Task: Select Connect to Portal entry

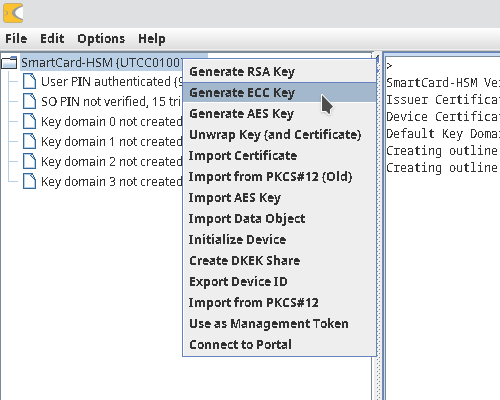Action: 279,345
